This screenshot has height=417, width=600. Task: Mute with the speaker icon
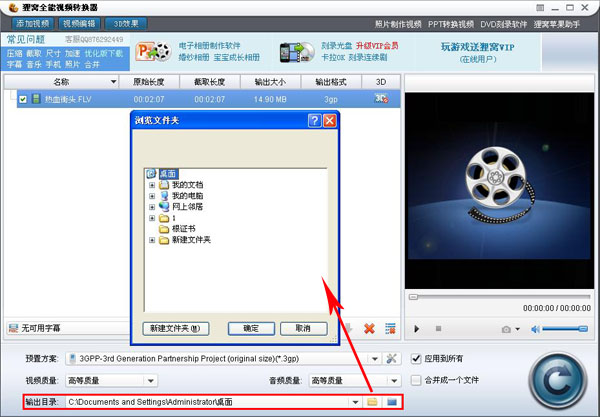[535, 329]
